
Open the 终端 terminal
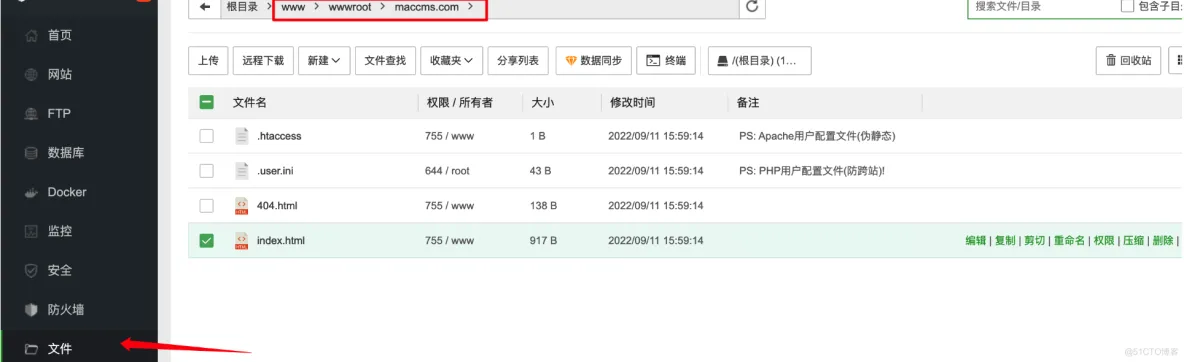click(666, 61)
